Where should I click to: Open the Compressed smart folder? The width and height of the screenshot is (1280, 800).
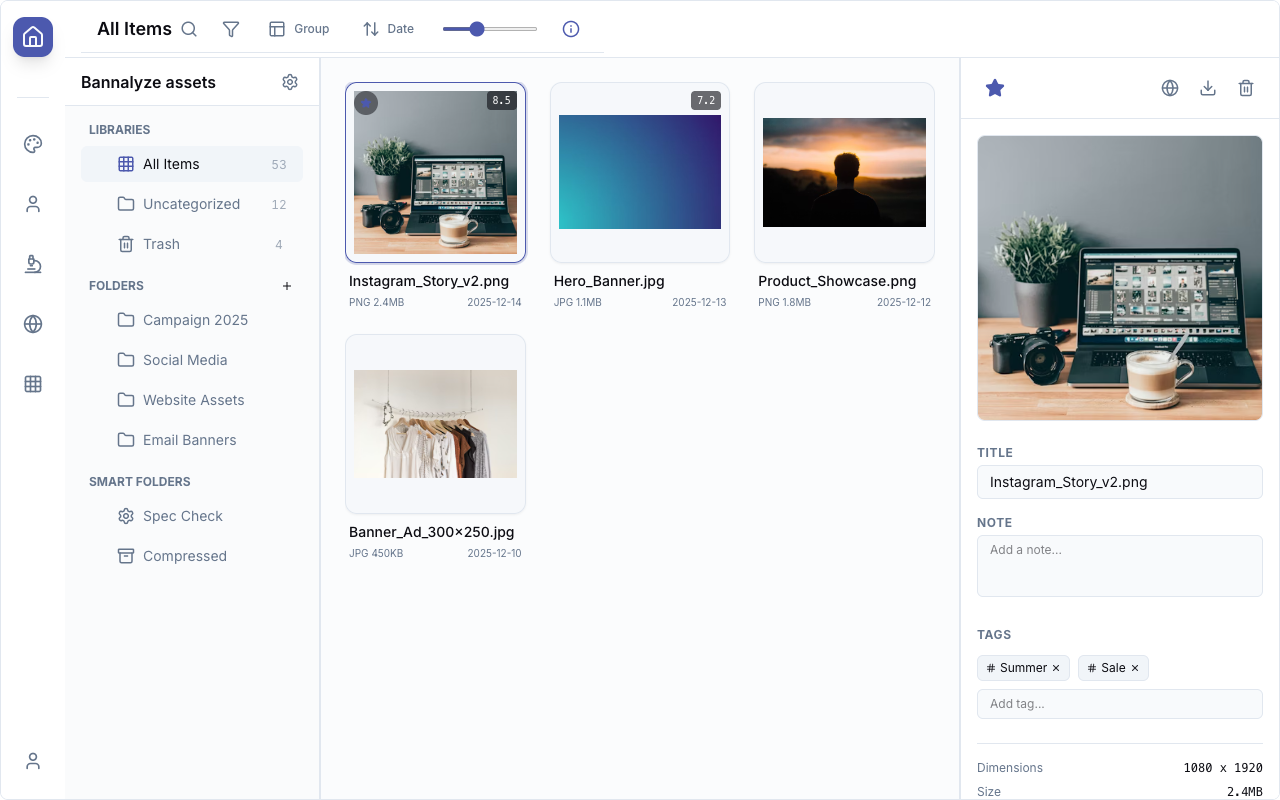coord(192,556)
